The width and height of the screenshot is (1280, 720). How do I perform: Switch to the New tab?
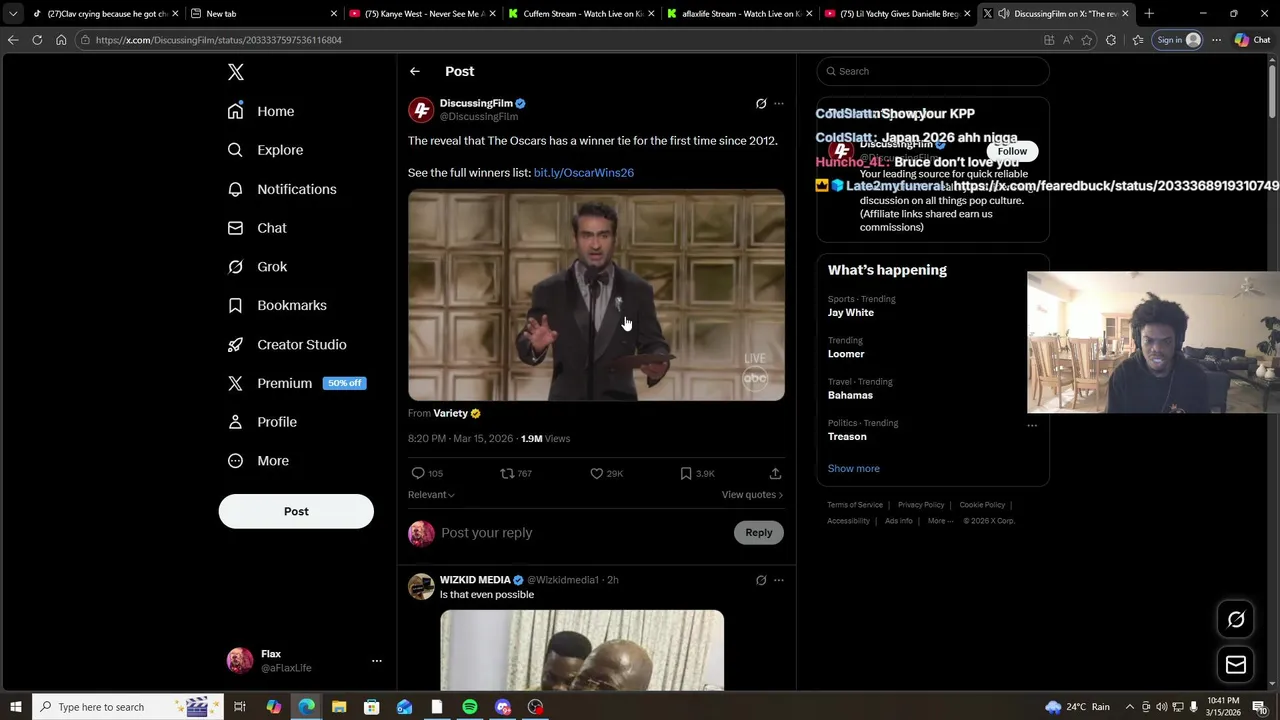pyautogui.click(x=264, y=14)
